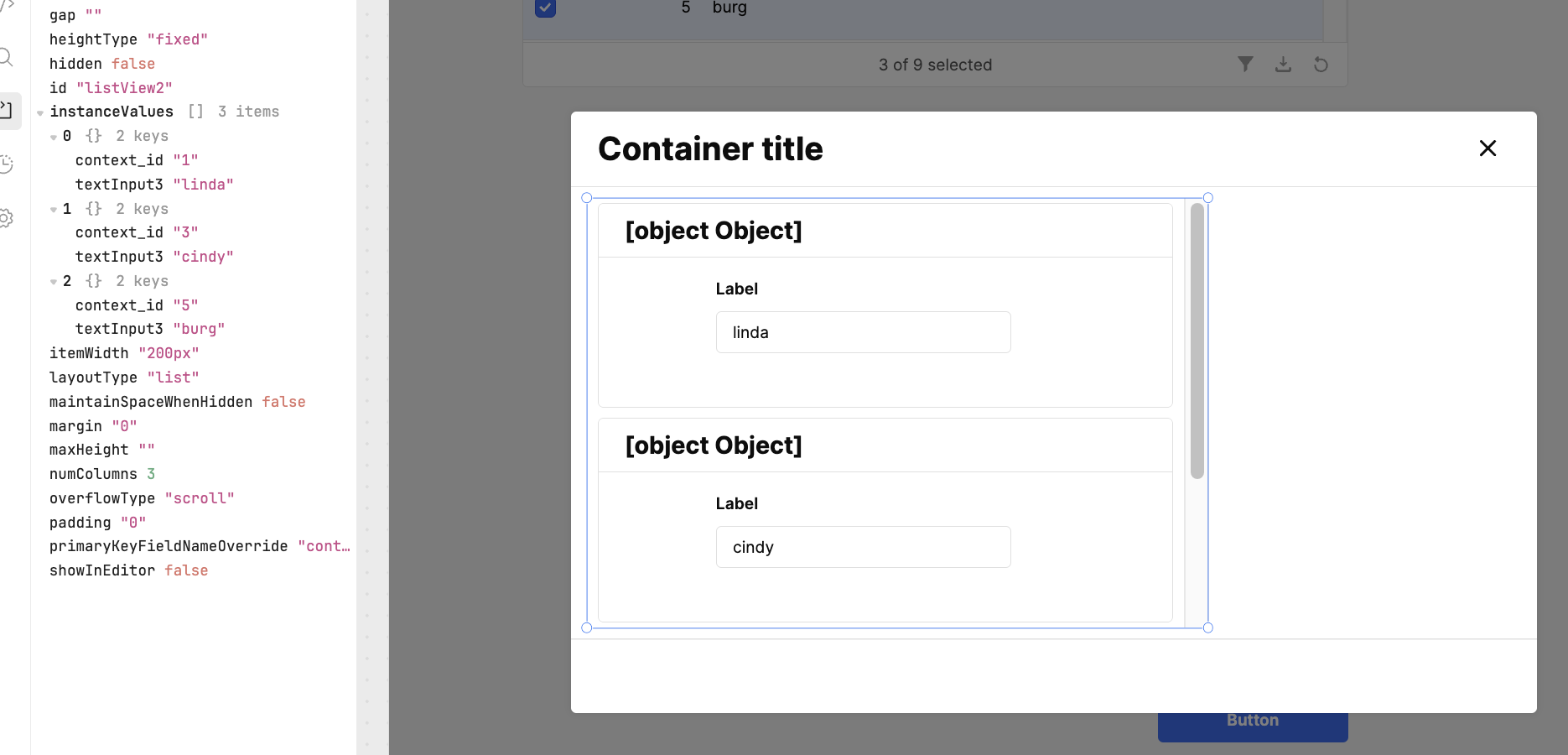Screen dimensions: 1568x755
Task: Select the margin "0" property
Action: 93,426
